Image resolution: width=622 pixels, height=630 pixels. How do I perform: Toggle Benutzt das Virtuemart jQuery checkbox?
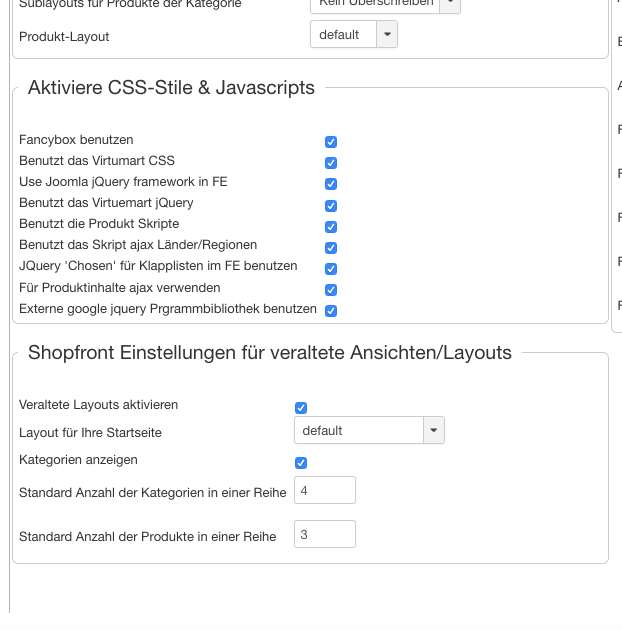331,205
